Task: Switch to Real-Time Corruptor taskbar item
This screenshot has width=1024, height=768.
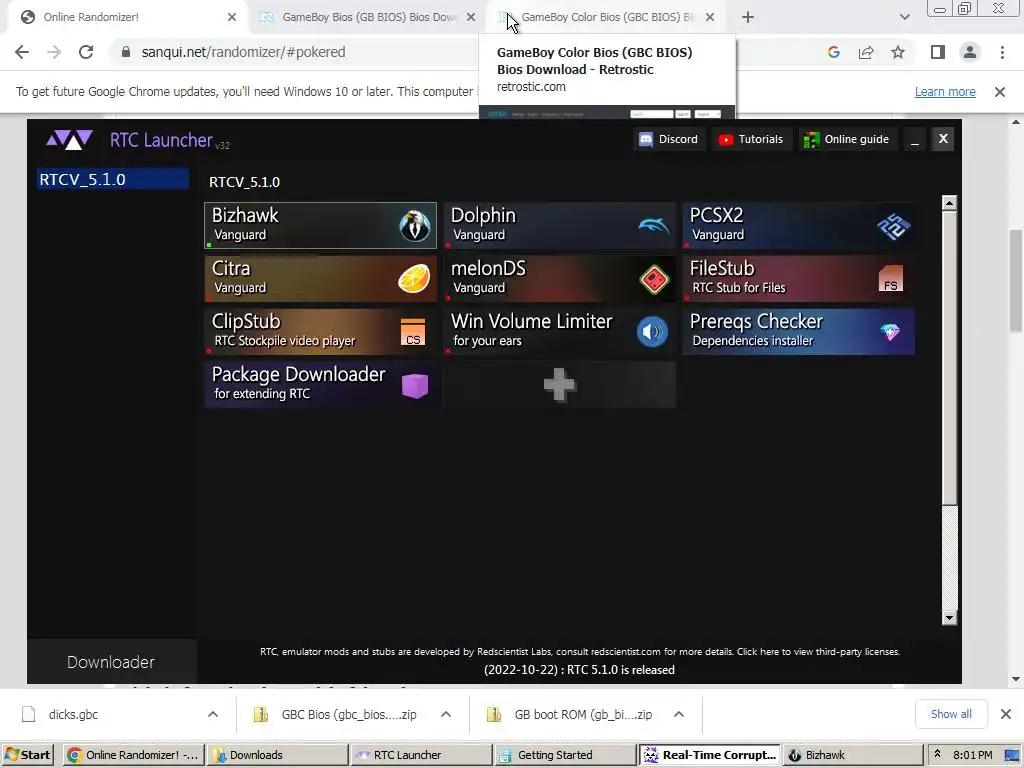Action: pyautogui.click(x=709, y=755)
